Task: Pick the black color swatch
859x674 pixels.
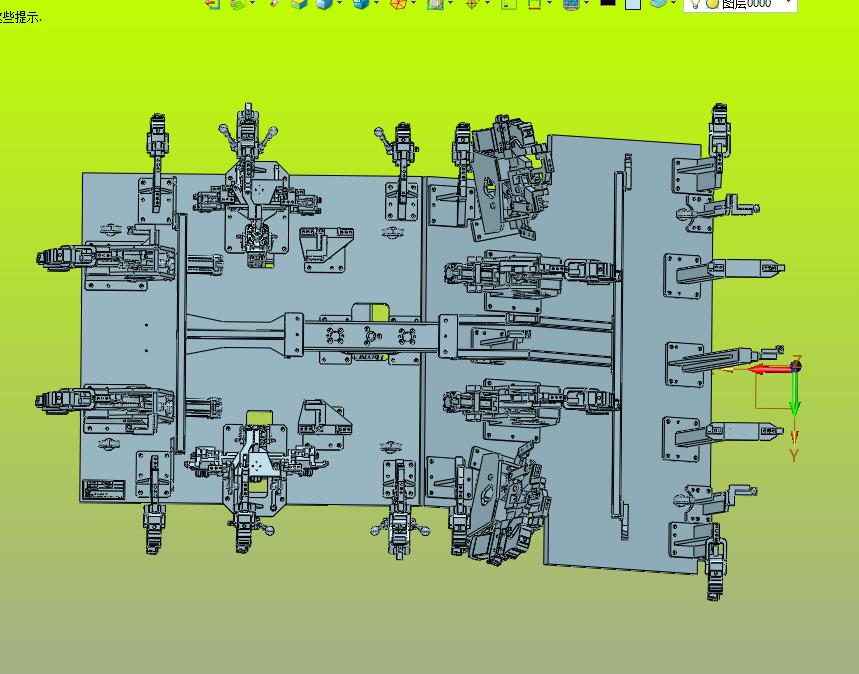Action: click(x=608, y=3)
